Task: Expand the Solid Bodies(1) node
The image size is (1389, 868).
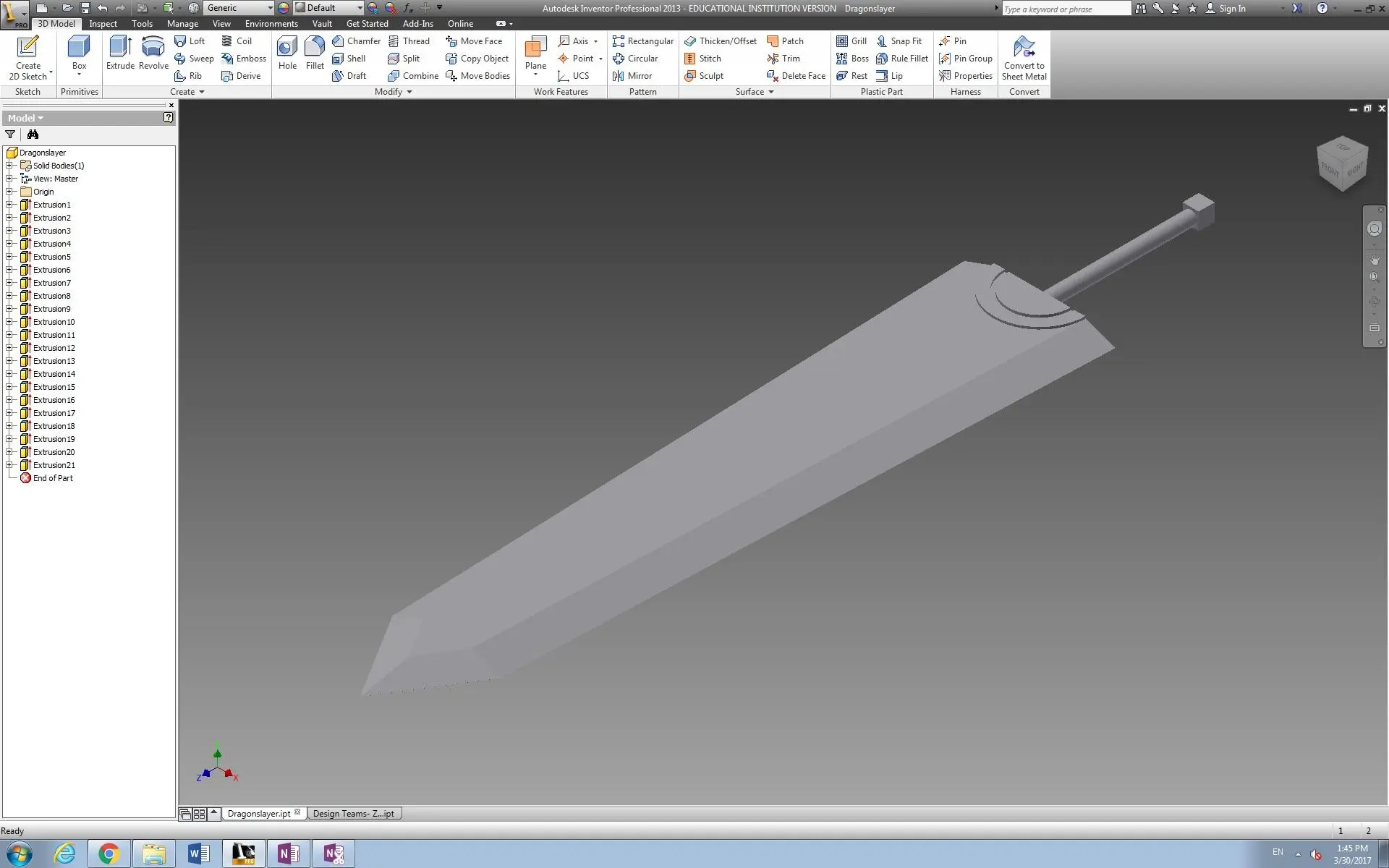Action: pos(10,166)
